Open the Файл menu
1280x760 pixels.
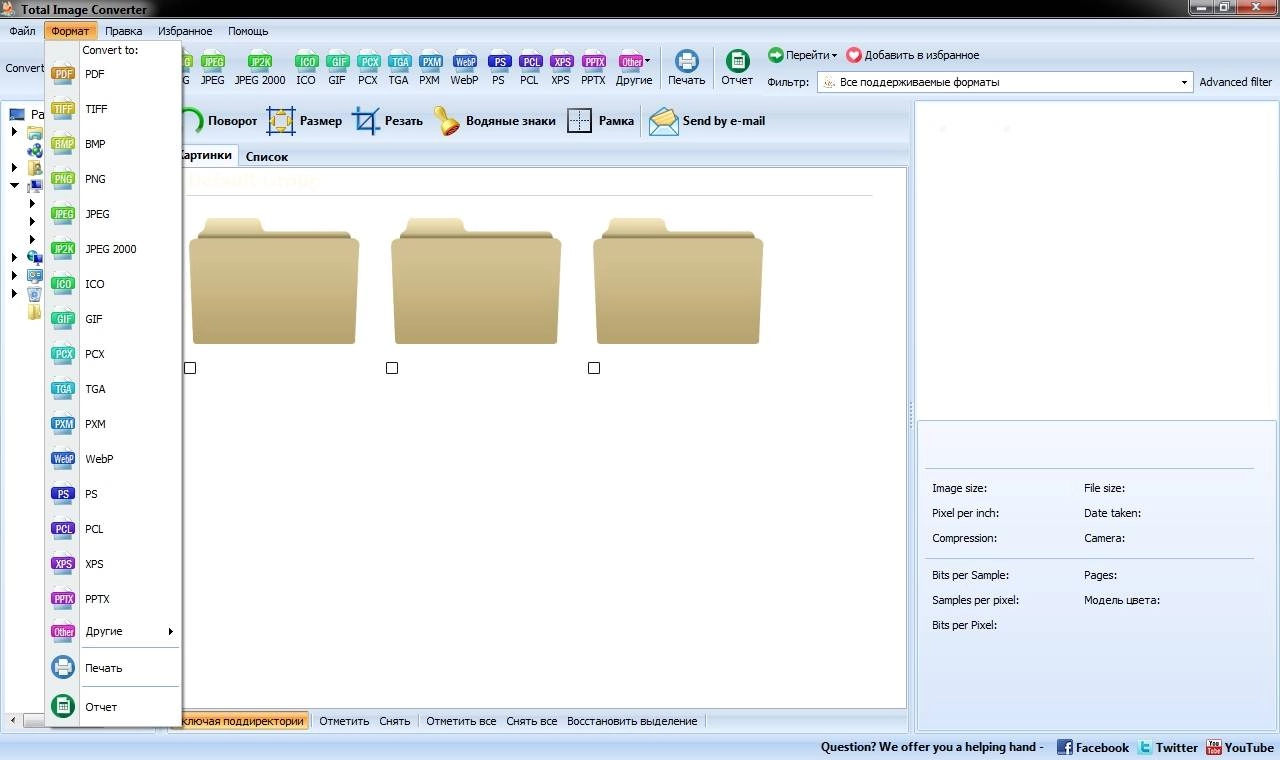tap(22, 31)
